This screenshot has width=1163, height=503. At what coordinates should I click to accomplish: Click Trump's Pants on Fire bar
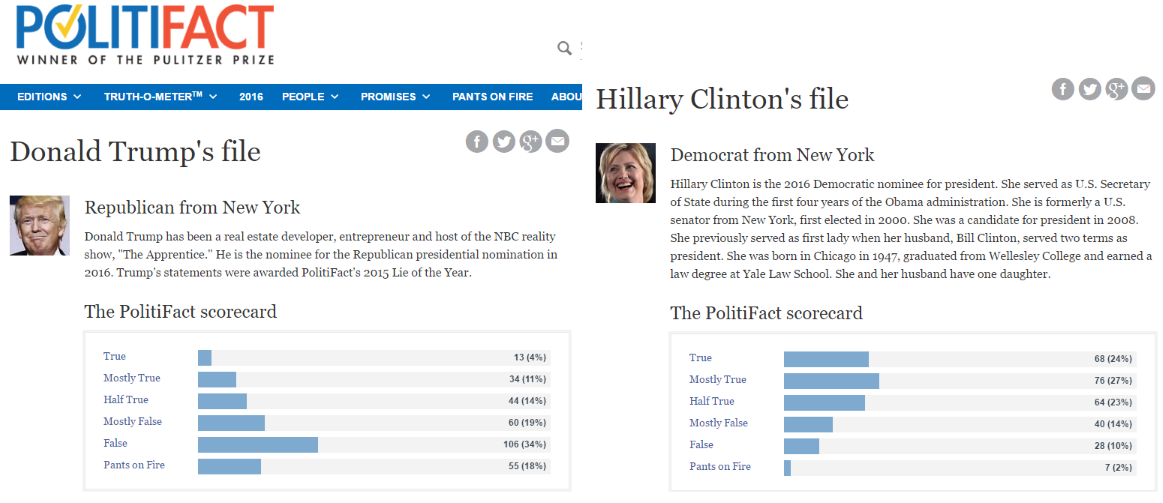230,466
